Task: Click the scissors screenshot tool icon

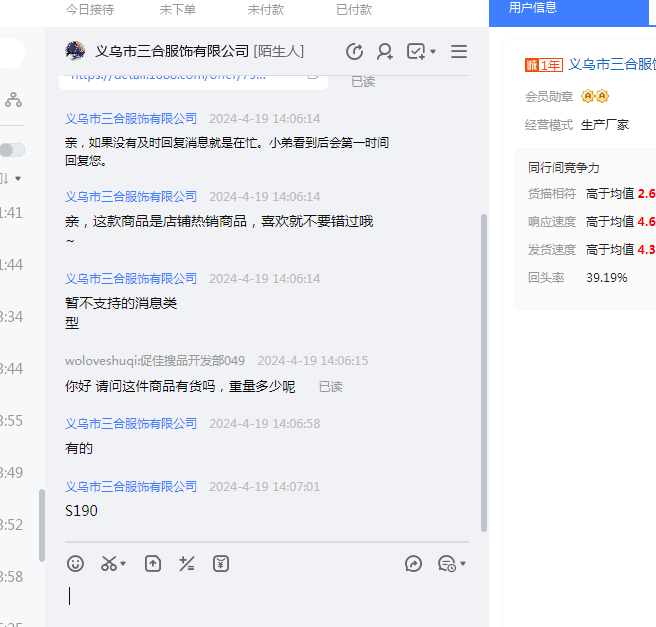Action: (108, 564)
